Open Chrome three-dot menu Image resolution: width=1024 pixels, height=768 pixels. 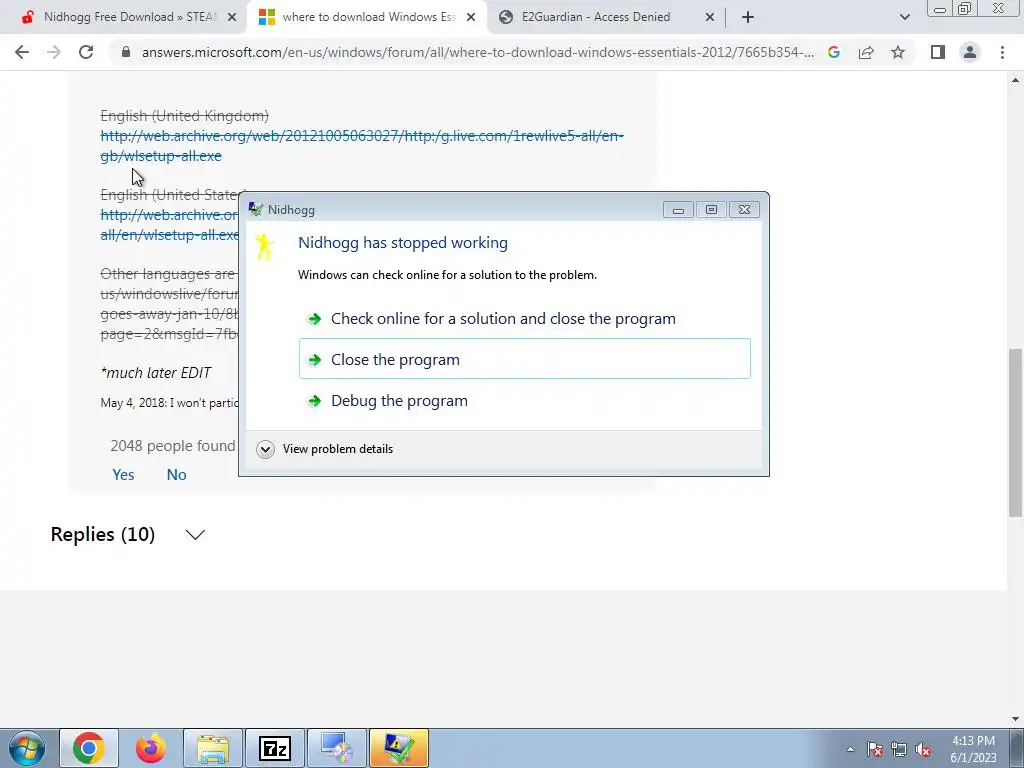(1002, 52)
